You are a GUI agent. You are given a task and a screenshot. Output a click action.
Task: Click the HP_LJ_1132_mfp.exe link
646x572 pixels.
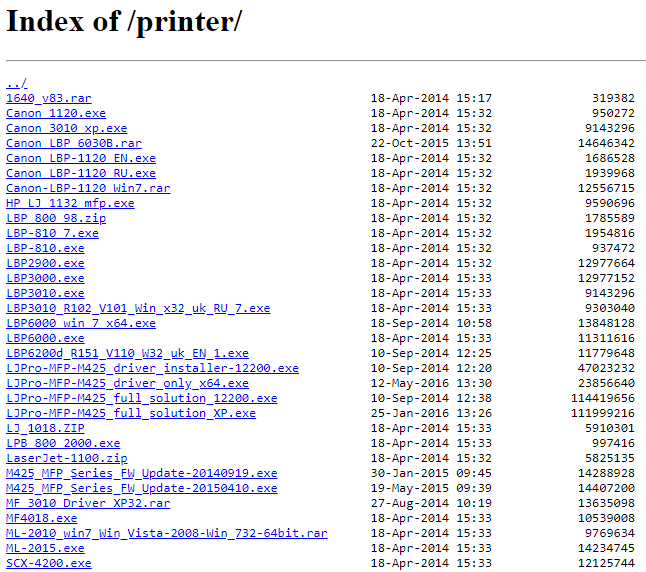pos(70,203)
